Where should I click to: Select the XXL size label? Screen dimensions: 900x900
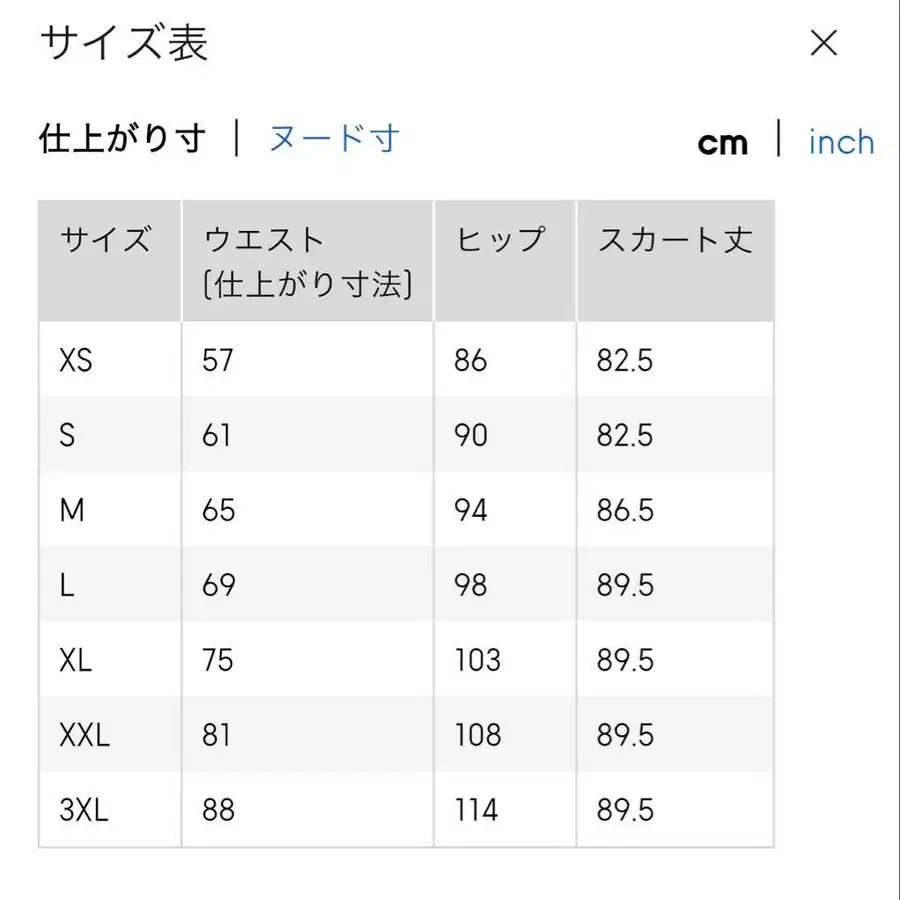point(83,736)
